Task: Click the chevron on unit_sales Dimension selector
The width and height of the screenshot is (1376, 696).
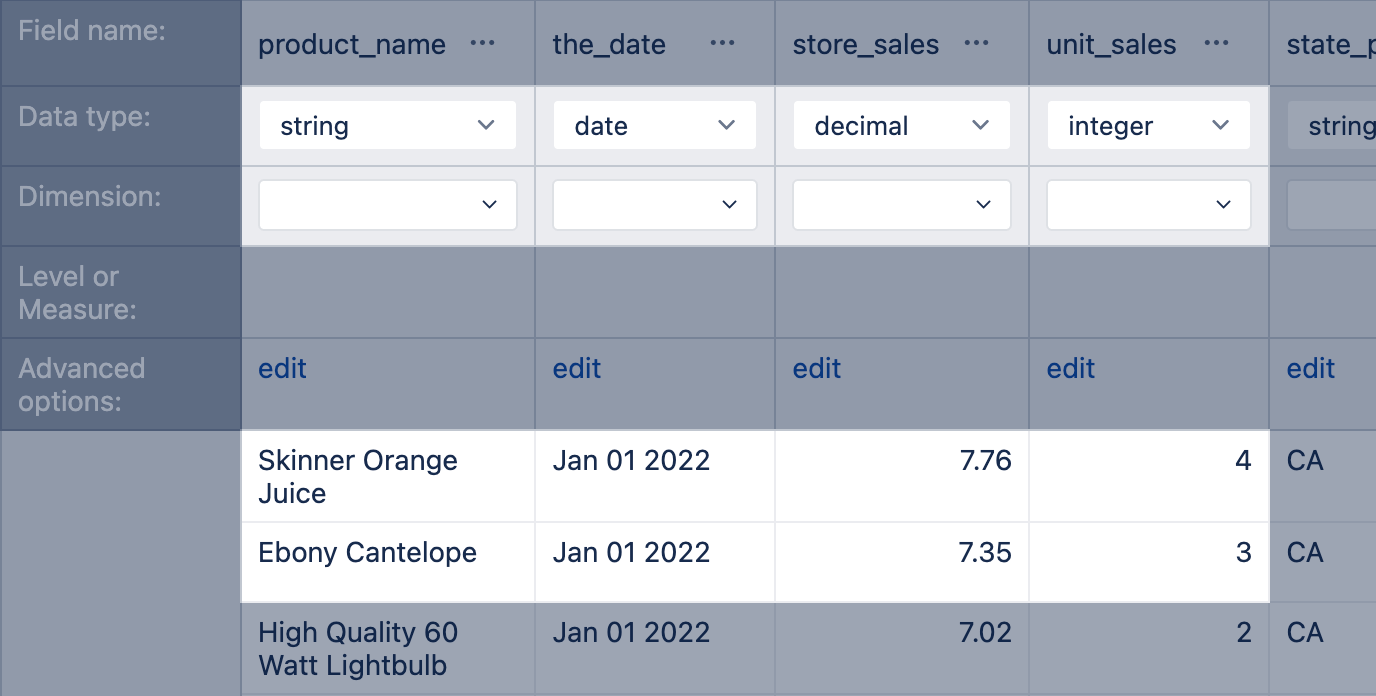Action: [1222, 204]
